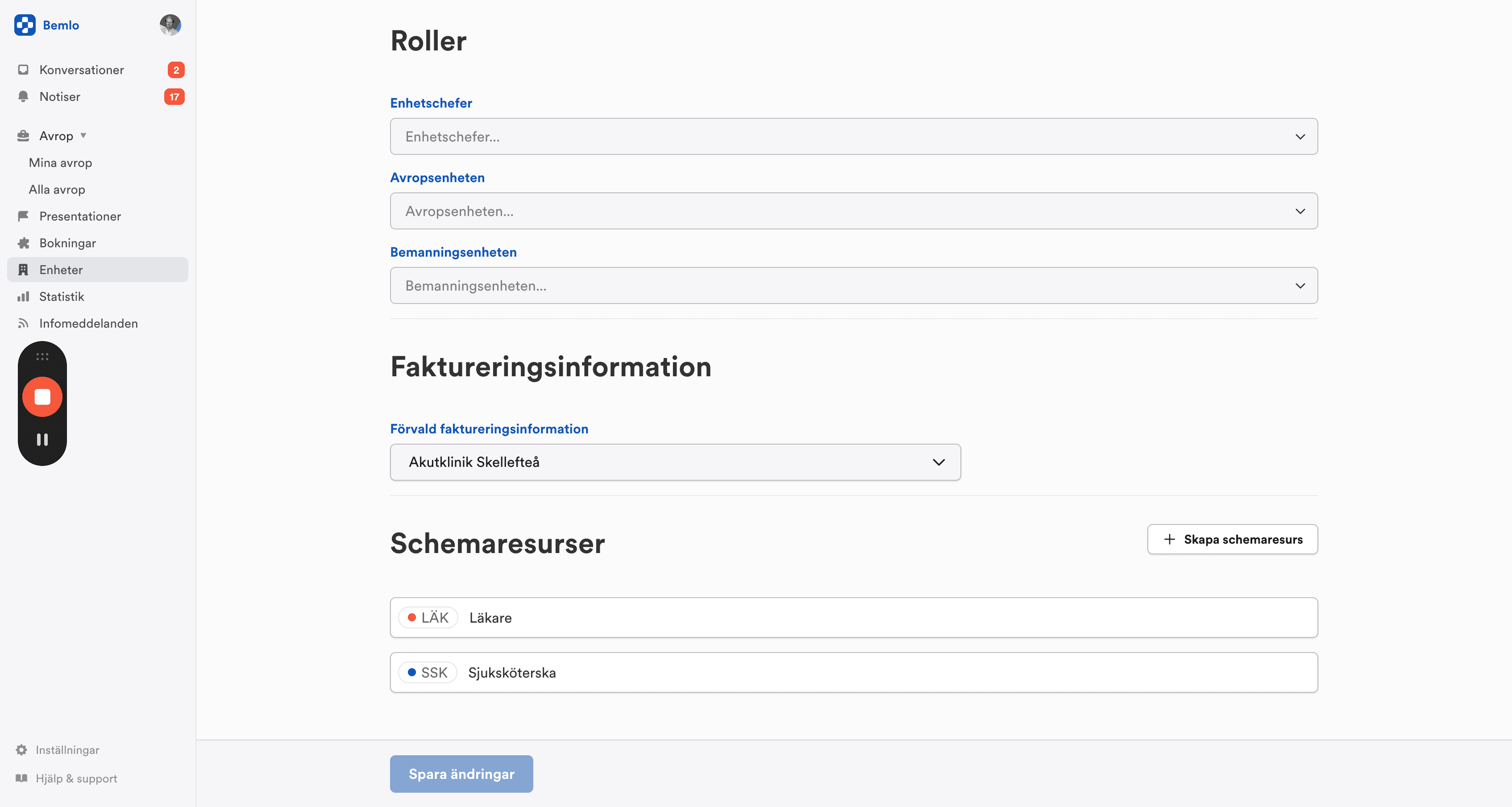The image size is (1512, 807).
Task: Open the Läkare schedule resource row
Action: pos(853,617)
